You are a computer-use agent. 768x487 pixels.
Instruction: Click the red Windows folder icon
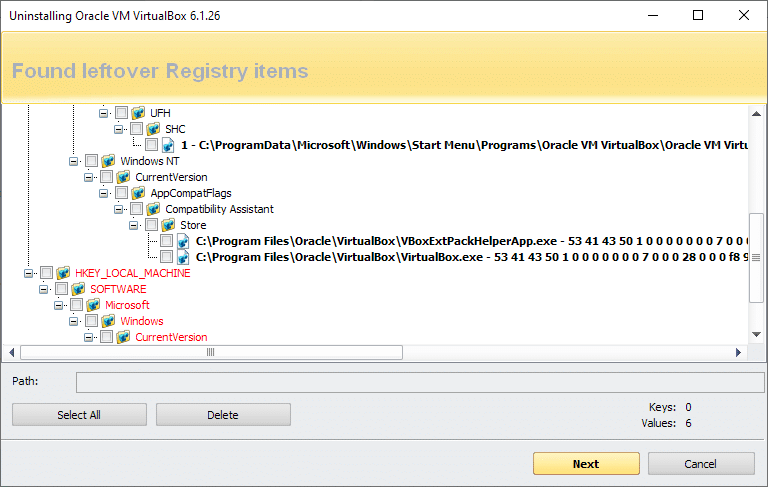pyautogui.click(x=108, y=321)
